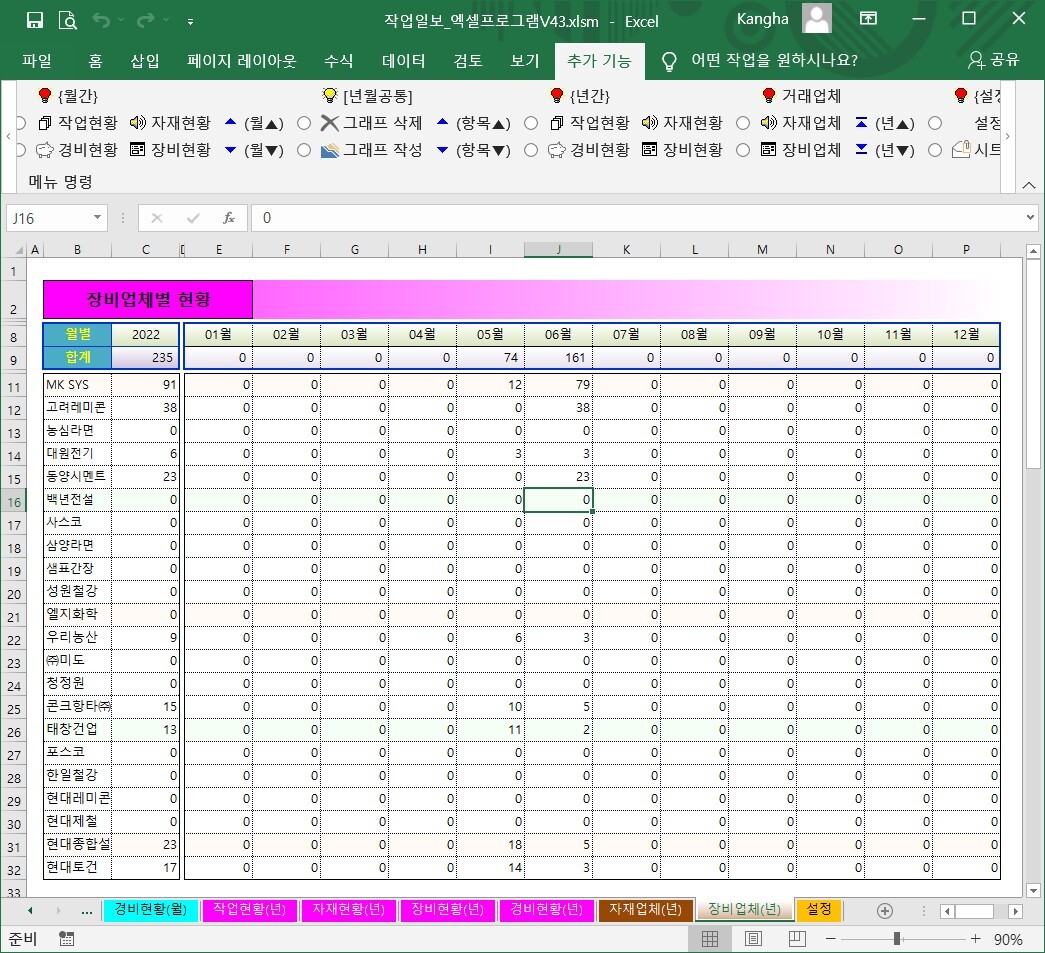Select the radio button after (년▼)

[x=935, y=151]
